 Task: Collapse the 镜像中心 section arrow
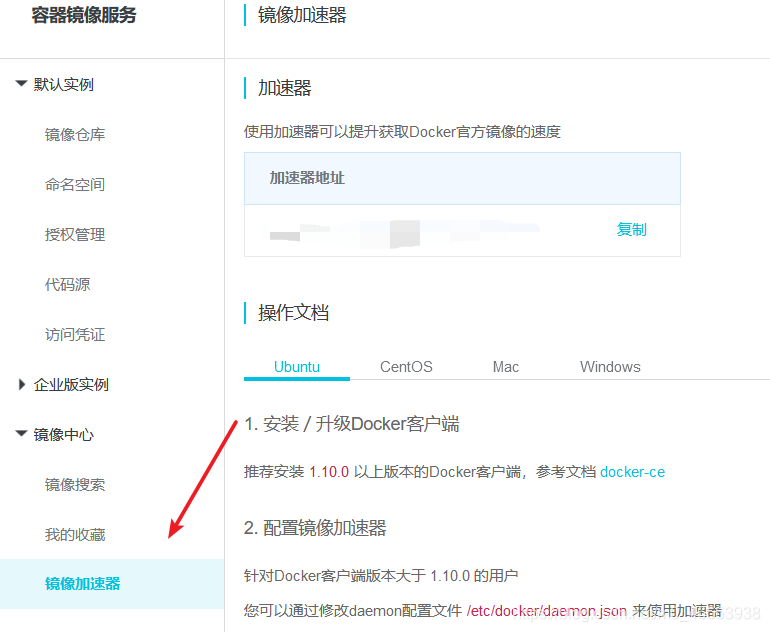[21, 434]
